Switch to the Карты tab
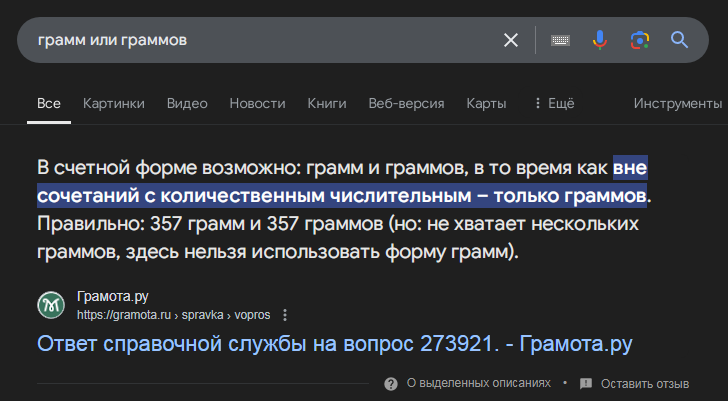This screenshot has height=401, width=728. (x=486, y=103)
